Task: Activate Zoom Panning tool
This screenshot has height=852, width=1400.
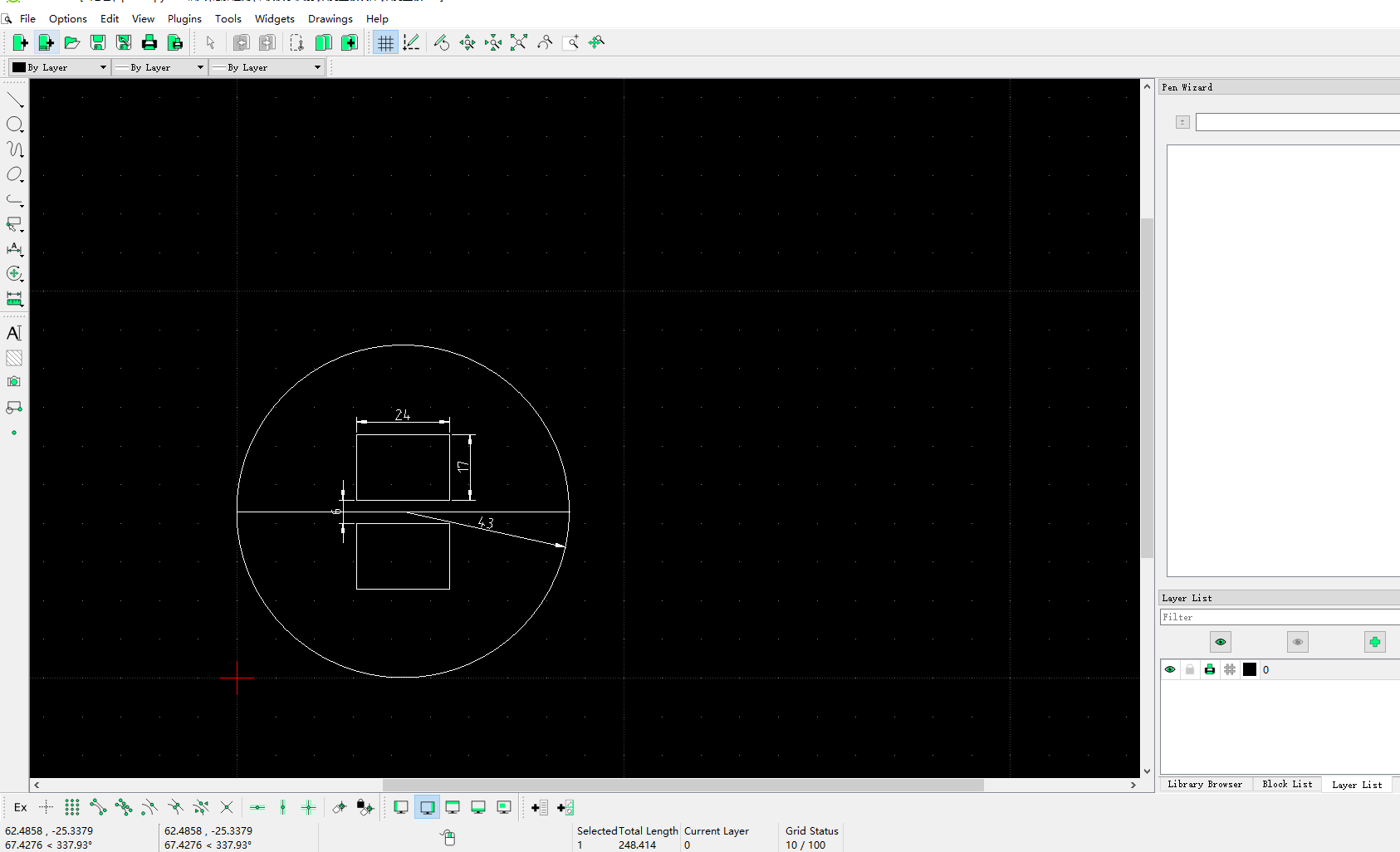Action: pos(596,42)
